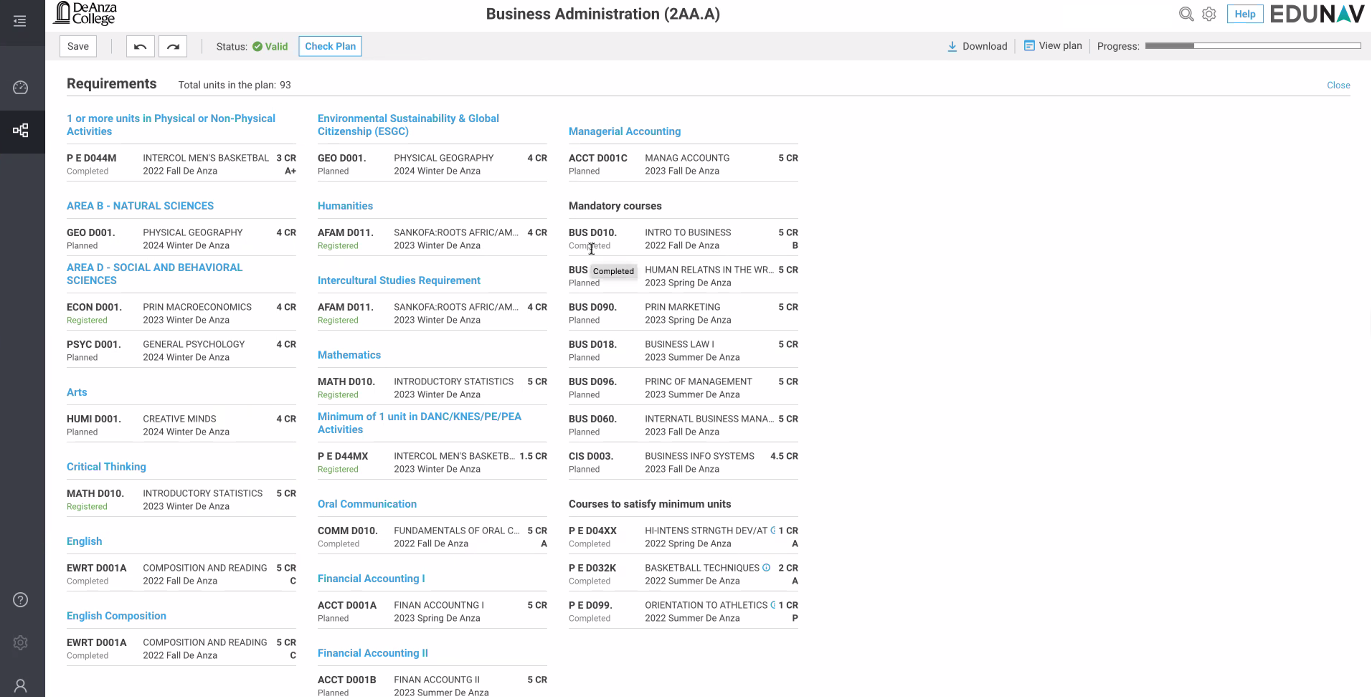The height and width of the screenshot is (697, 1371).
Task: Open the Financial Accounting I requirement link
Action: pos(371,579)
